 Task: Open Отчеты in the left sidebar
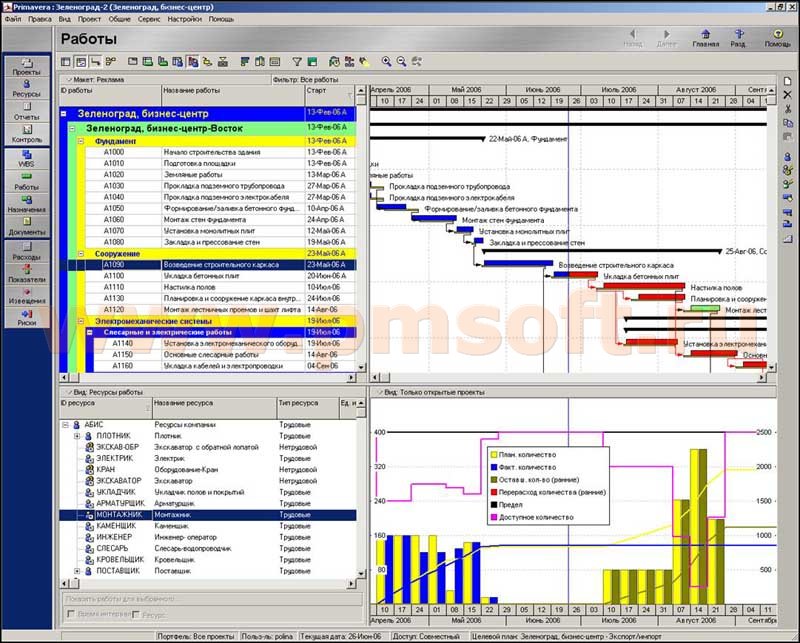point(27,111)
